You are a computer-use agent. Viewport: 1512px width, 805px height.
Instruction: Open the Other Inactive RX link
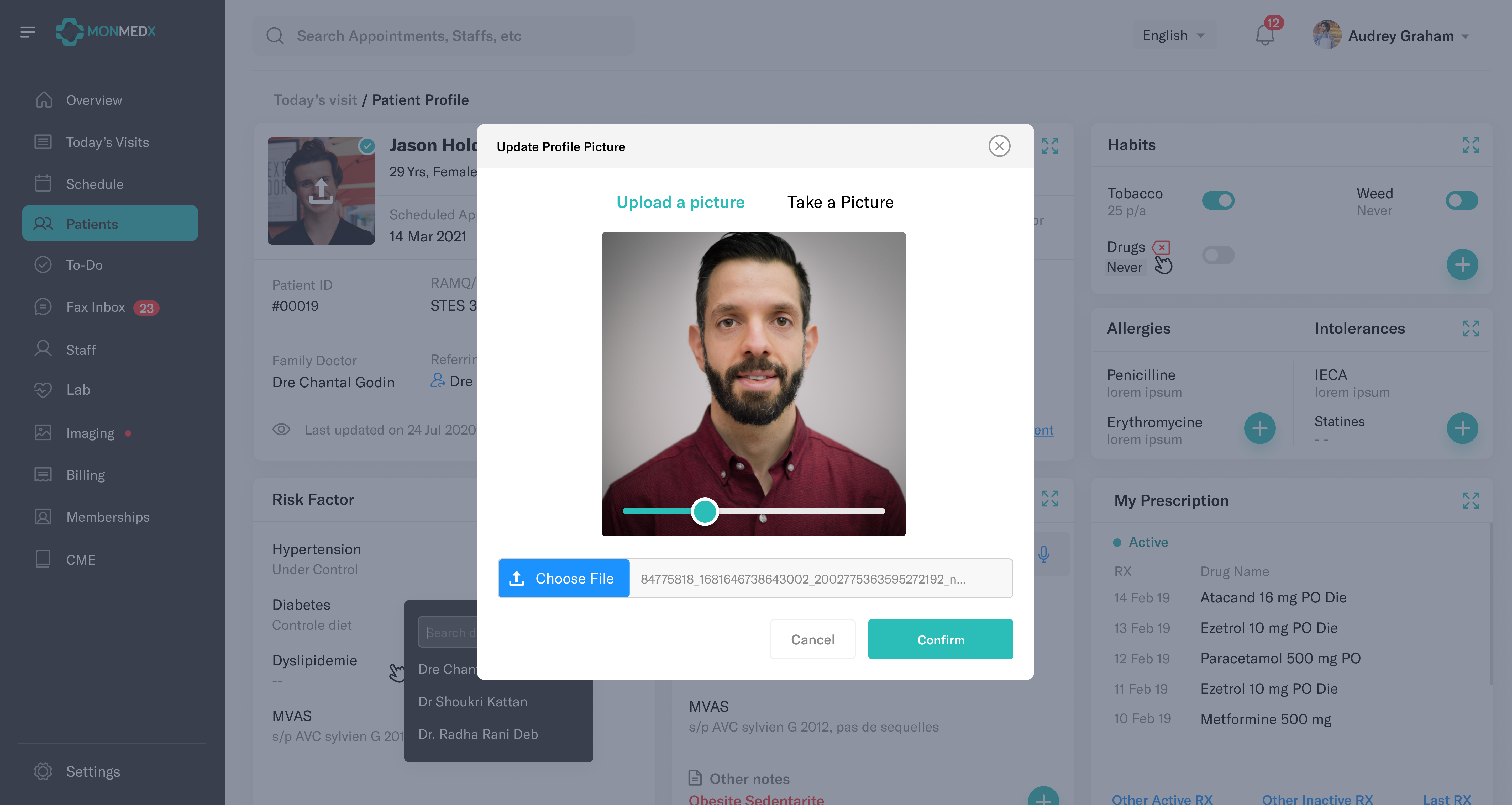coord(1317,799)
